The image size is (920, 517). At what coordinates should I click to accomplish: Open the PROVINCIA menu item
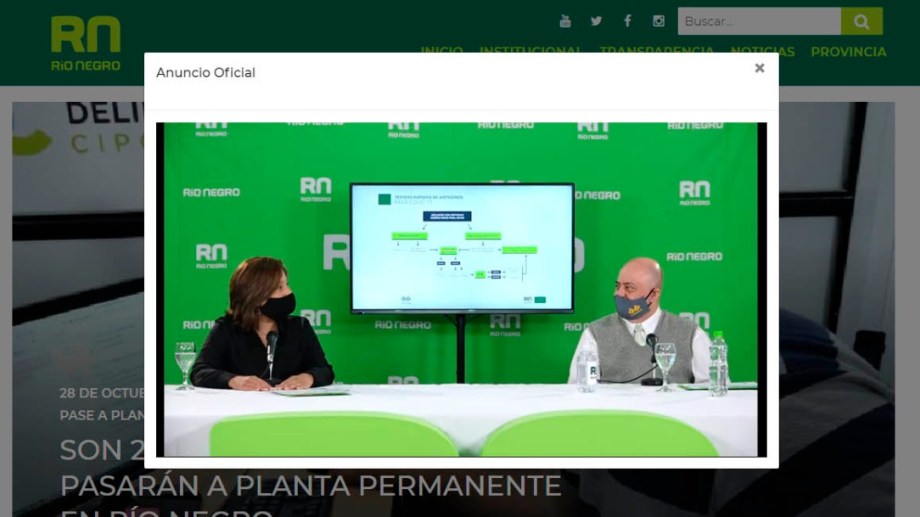(x=848, y=52)
